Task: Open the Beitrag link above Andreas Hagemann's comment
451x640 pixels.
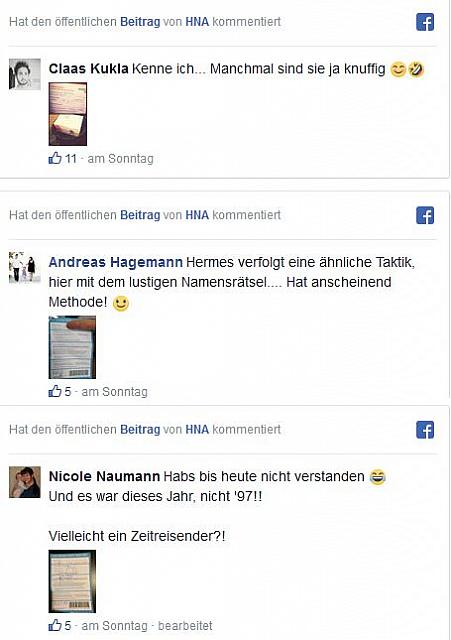Action: tap(140, 215)
